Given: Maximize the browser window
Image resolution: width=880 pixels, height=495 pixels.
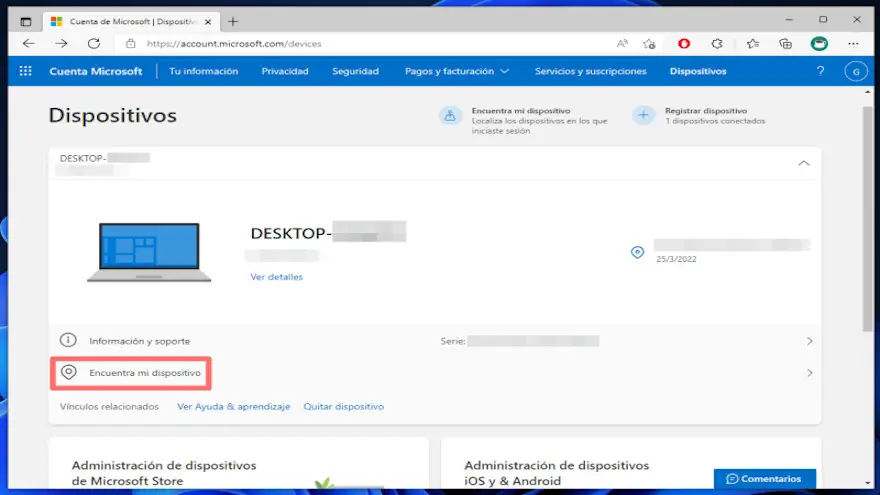Looking at the screenshot, I should coord(823,20).
